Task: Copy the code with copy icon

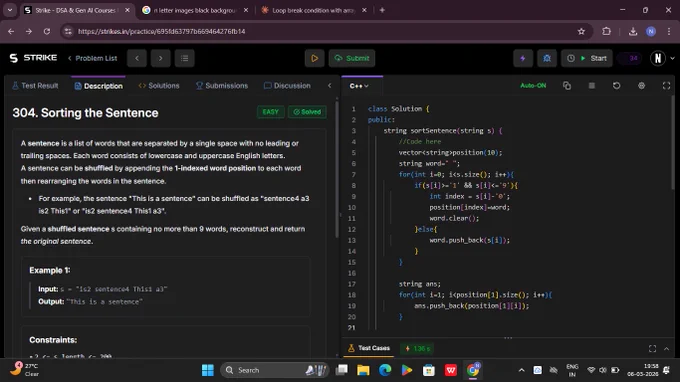Action: [567, 85]
